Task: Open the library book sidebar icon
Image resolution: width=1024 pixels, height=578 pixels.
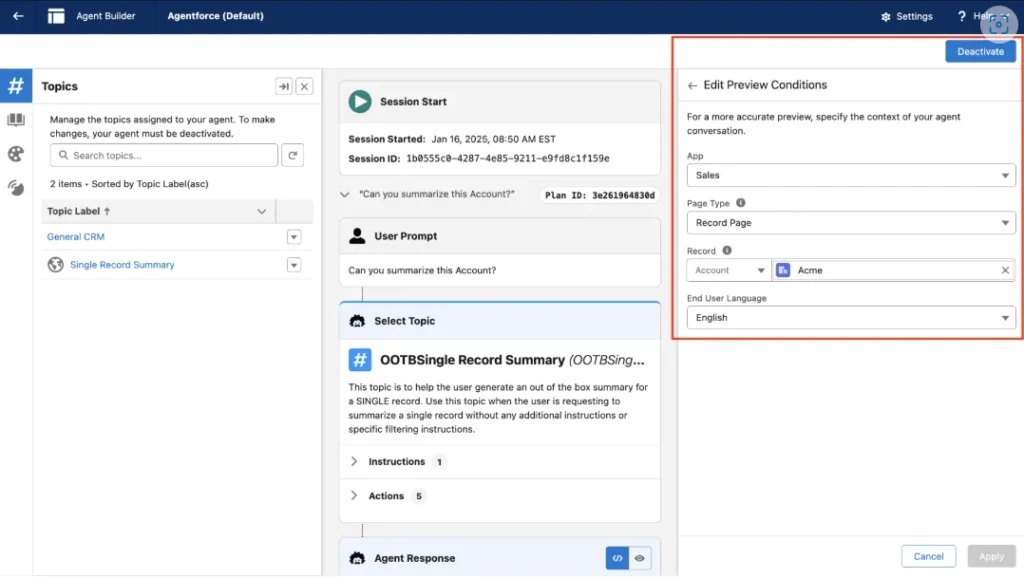Action: [16, 120]
